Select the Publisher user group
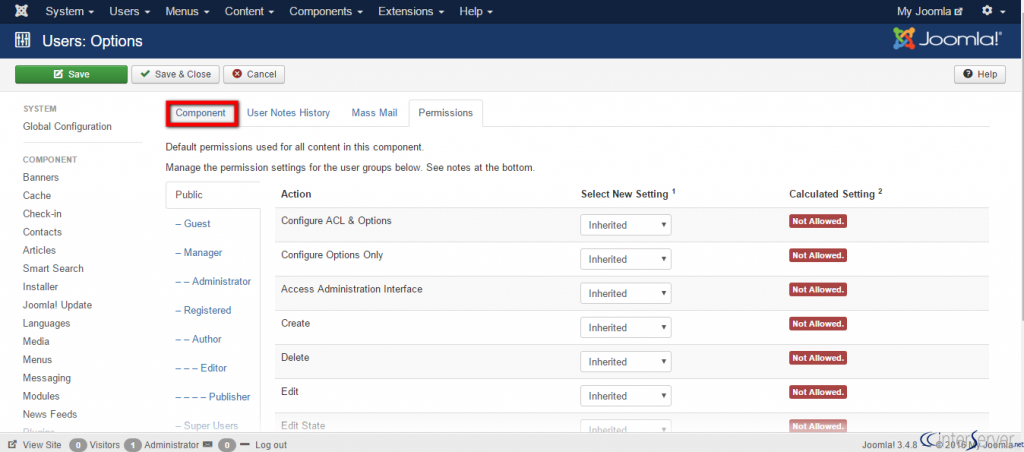This screenshot has width=1024, height=452. 213,396
